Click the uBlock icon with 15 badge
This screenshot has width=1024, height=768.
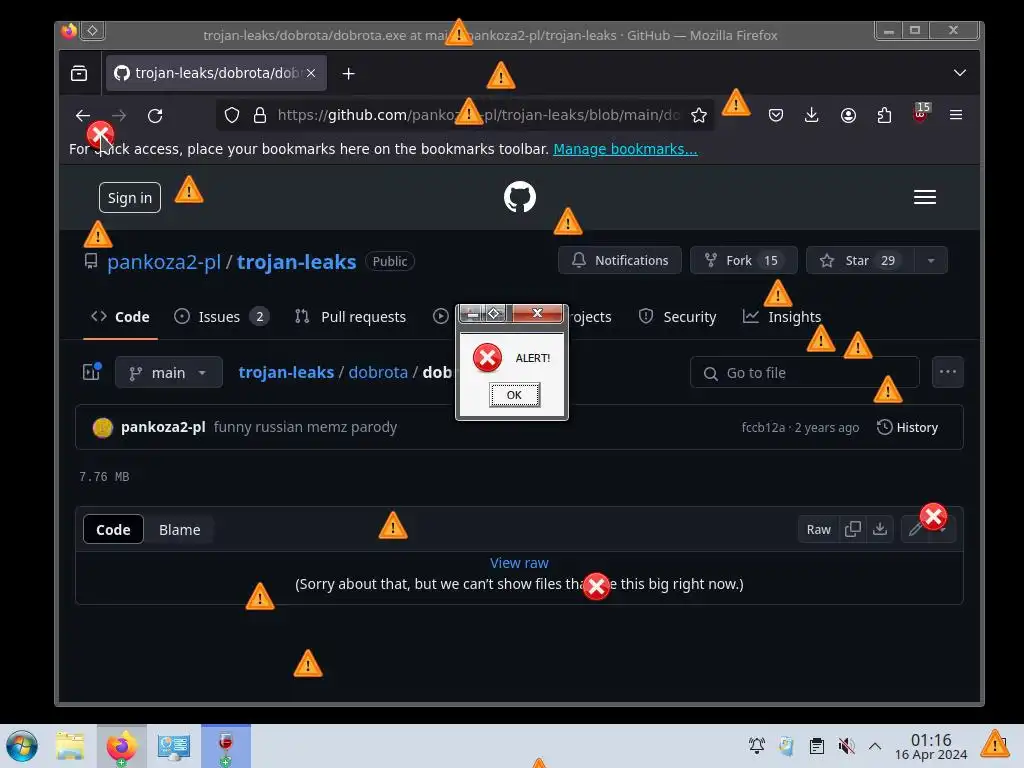pos(921,113)
